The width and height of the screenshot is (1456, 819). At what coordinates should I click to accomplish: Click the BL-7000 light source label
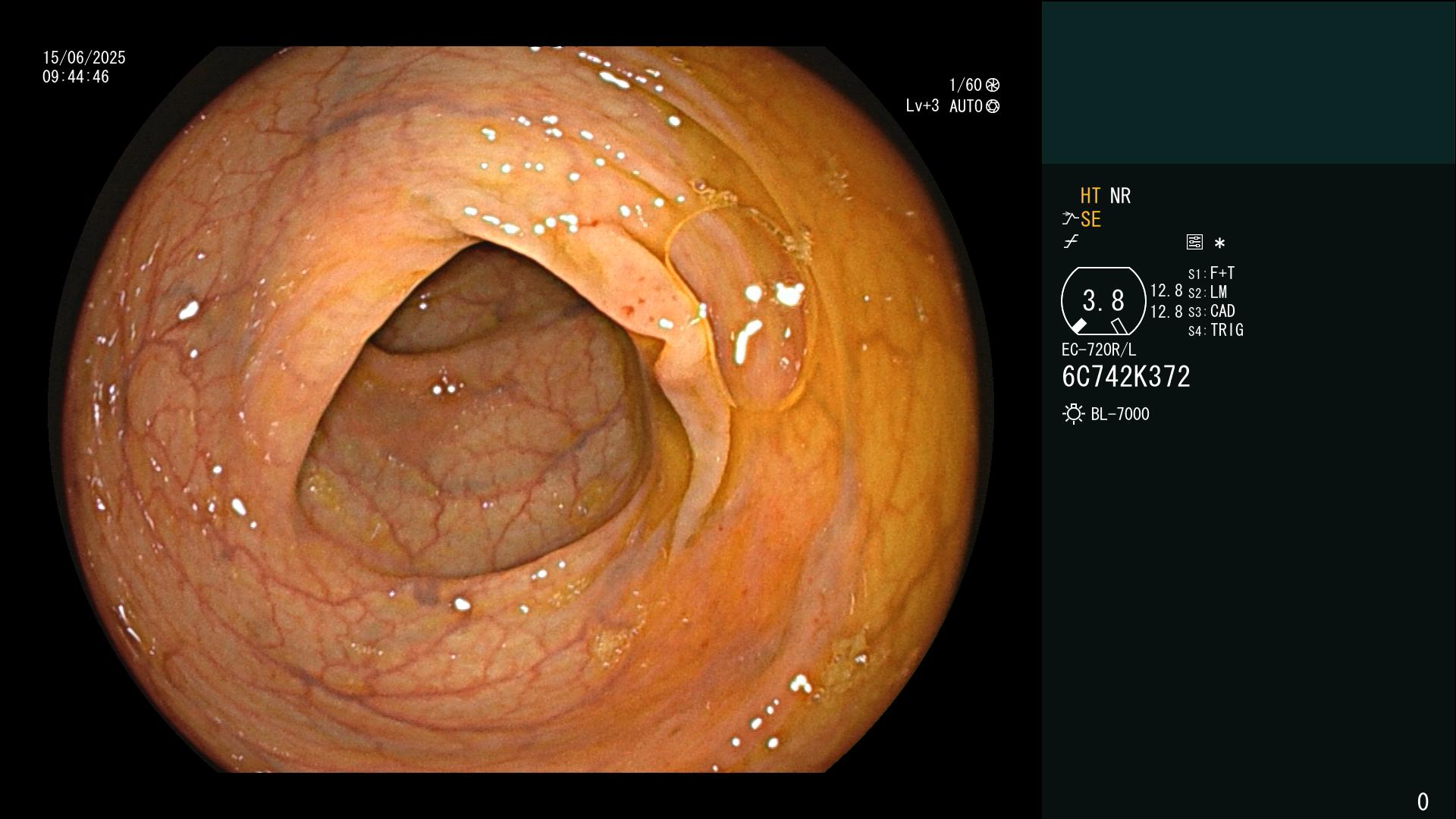pyautogui.click(x=1120, y=414)
